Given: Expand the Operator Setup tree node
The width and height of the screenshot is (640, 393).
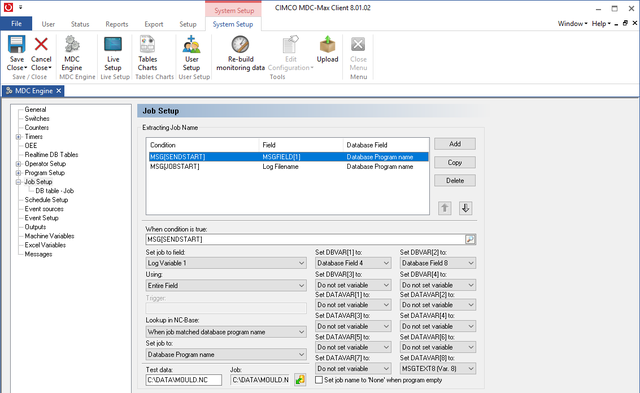Looking at the screenshot, I should click(x=18, y=164).
